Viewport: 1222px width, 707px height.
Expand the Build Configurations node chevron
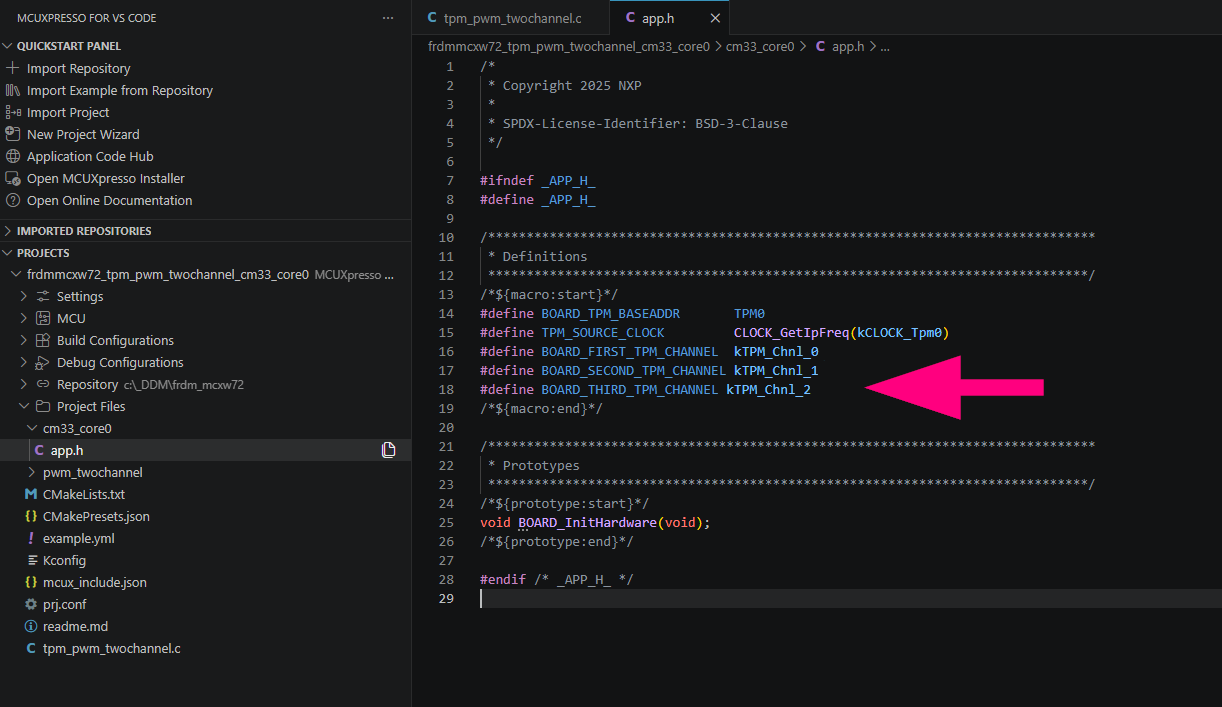25,340
